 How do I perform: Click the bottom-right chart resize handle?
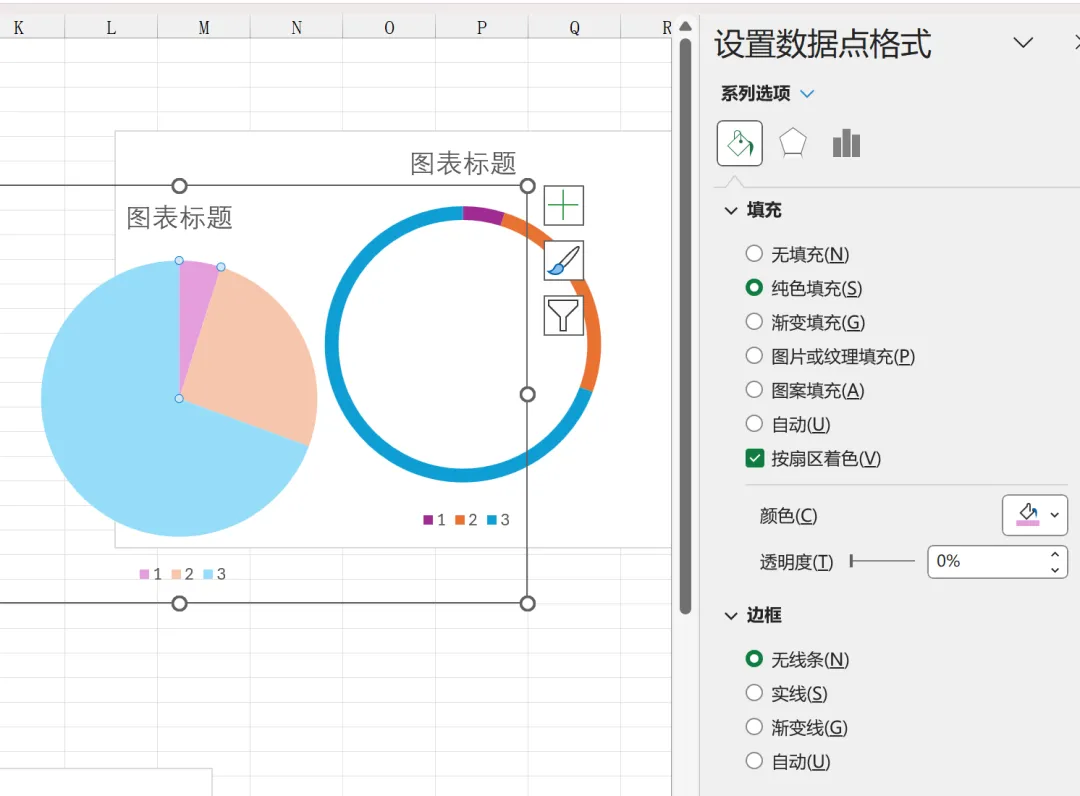tap(528, 604)
